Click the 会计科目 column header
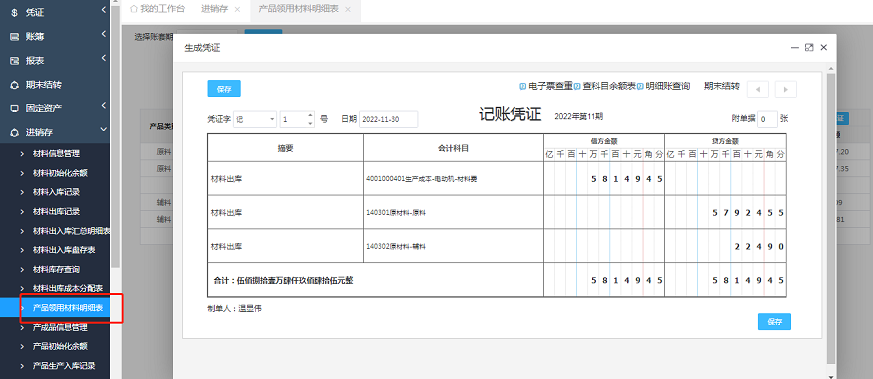The height and width of the screenshot is (379, 873). [x=453, y=148]
